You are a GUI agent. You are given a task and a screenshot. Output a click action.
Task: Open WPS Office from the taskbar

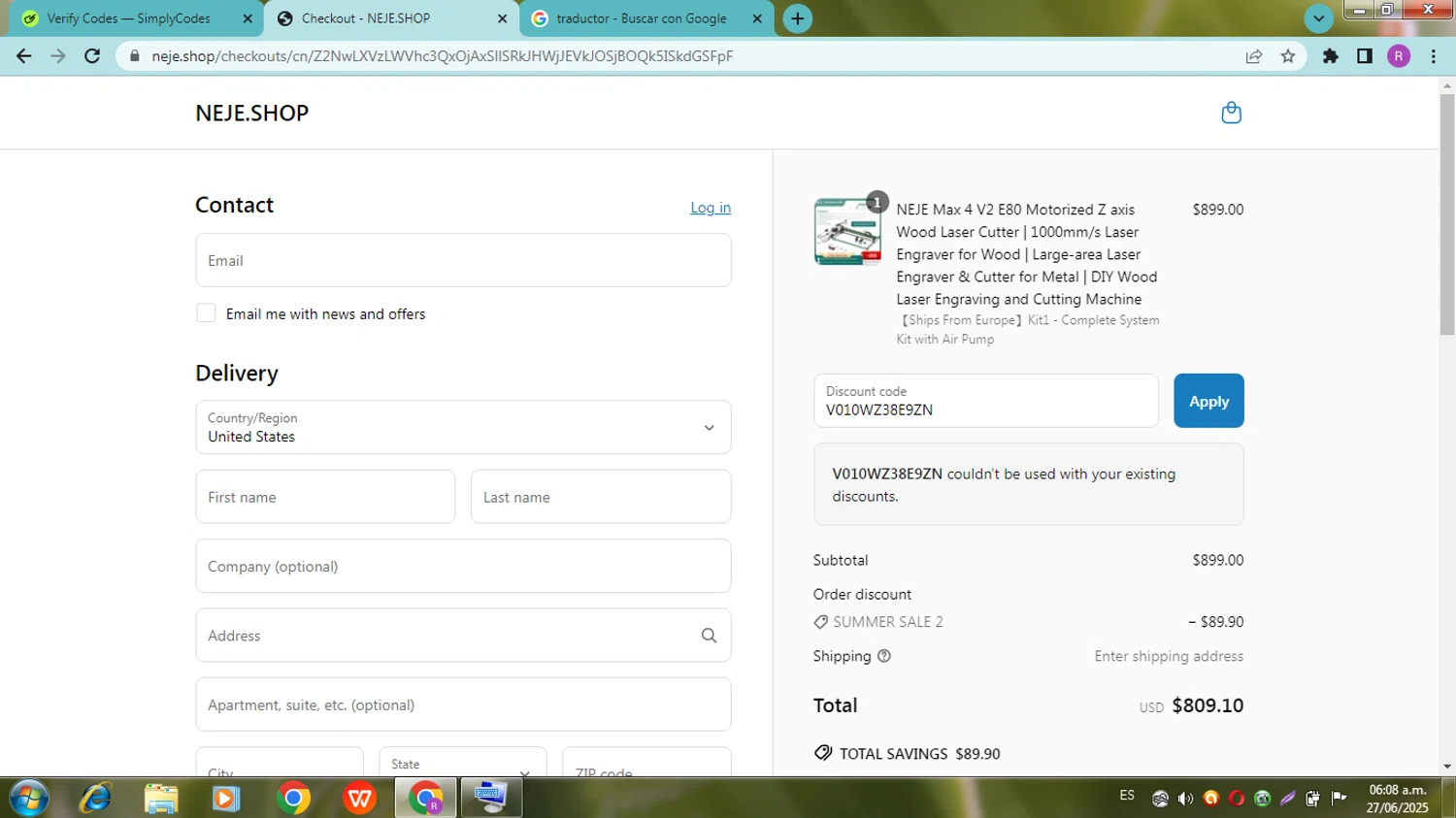359,798
